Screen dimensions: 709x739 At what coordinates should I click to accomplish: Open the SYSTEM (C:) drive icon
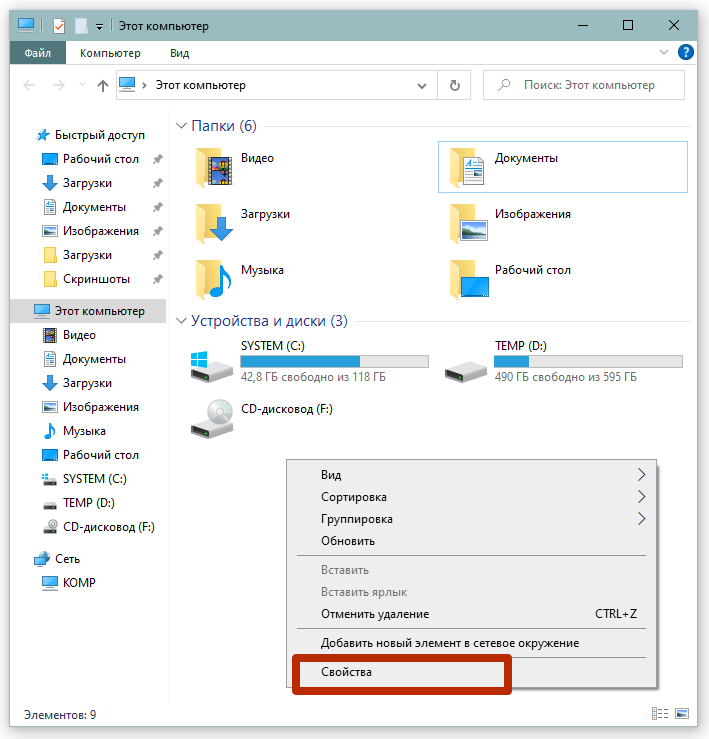(x=212, y=366)
